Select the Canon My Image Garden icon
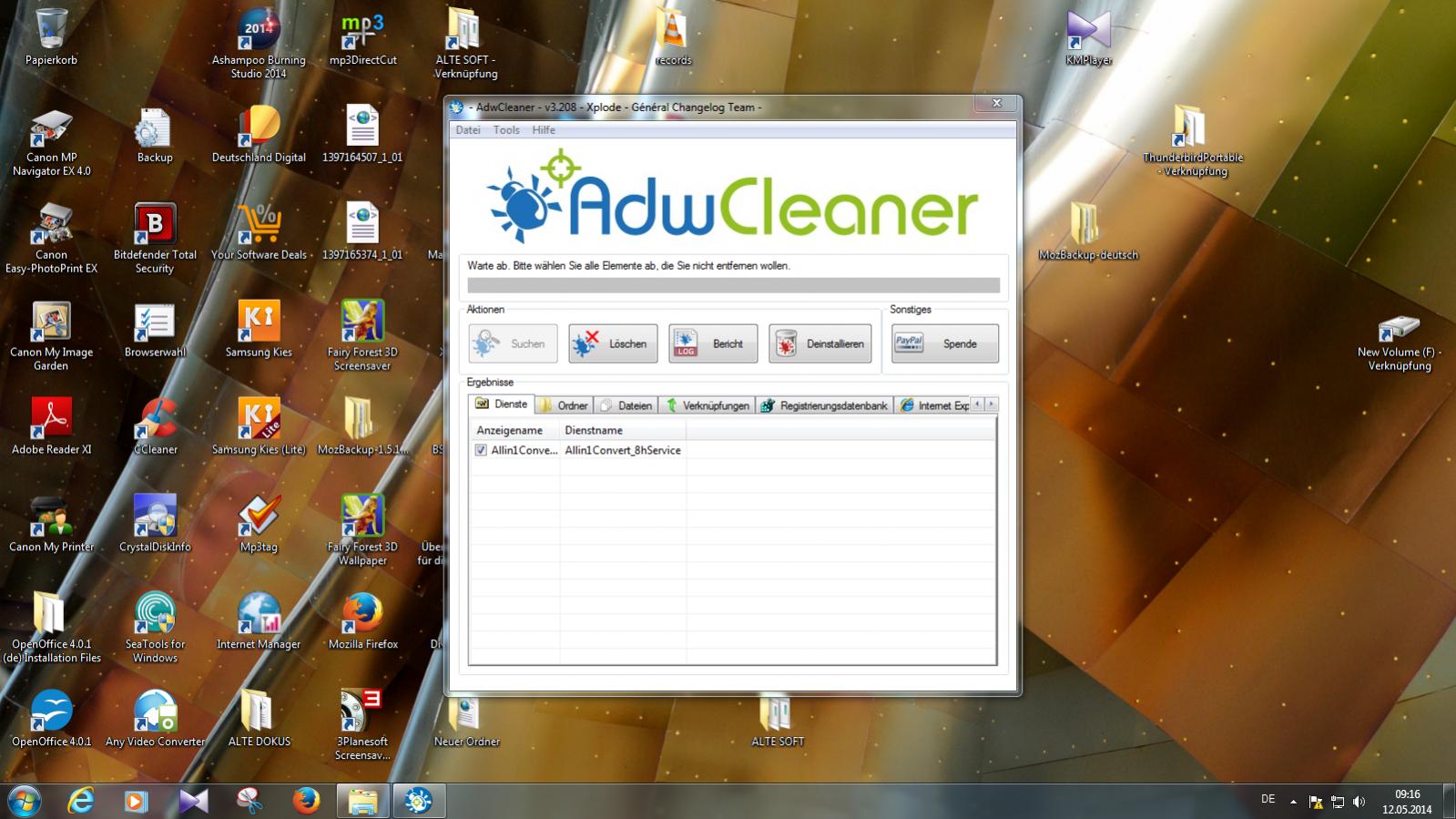The height and width of the screenshot is (819, 1456). pos(51,336)
